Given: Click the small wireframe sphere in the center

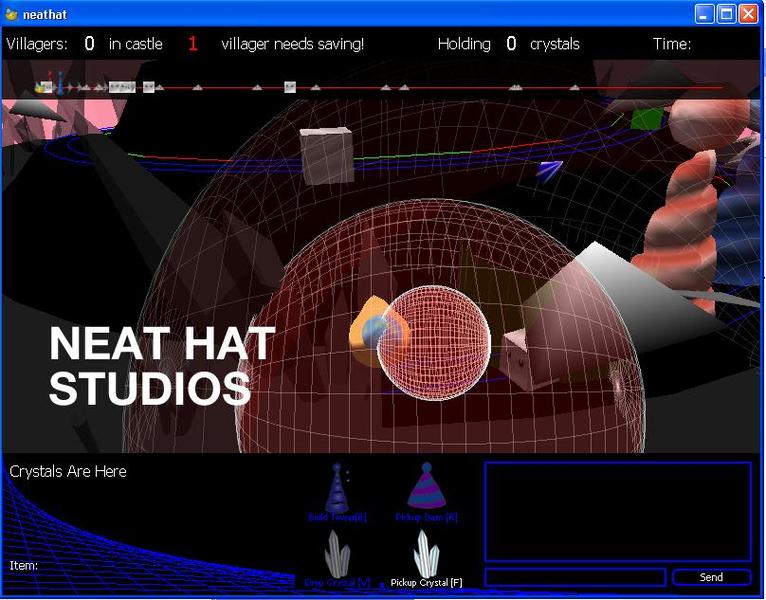Looking at the screenshot, I should click(434, 343).
